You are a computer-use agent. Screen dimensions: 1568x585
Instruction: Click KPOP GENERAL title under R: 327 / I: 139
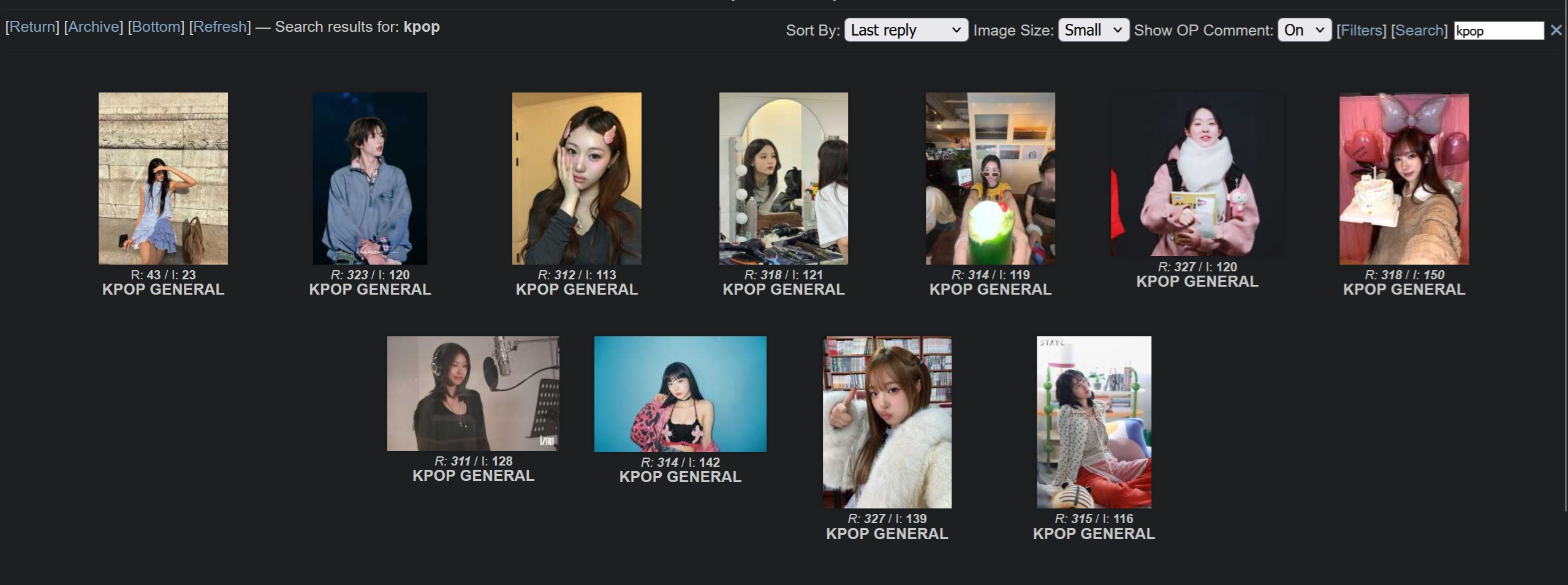[x=887, y=534]
